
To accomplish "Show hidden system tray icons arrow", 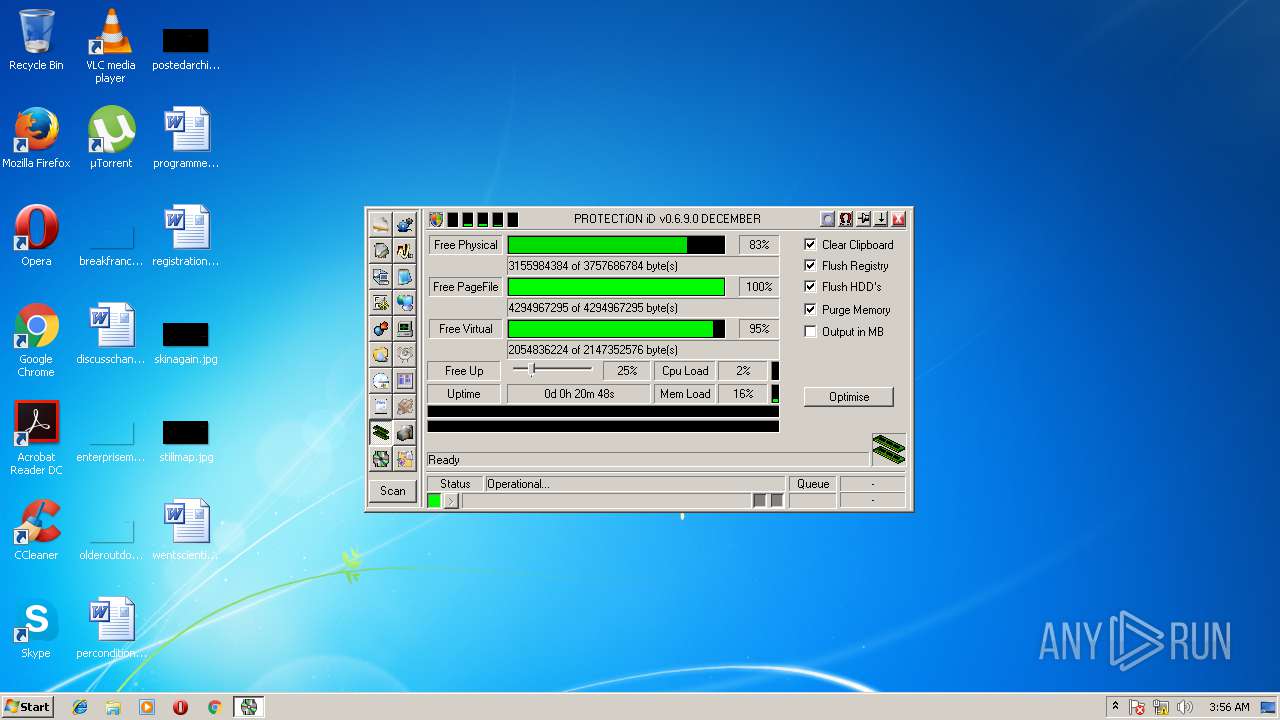I will click(x=1115, y=707).
